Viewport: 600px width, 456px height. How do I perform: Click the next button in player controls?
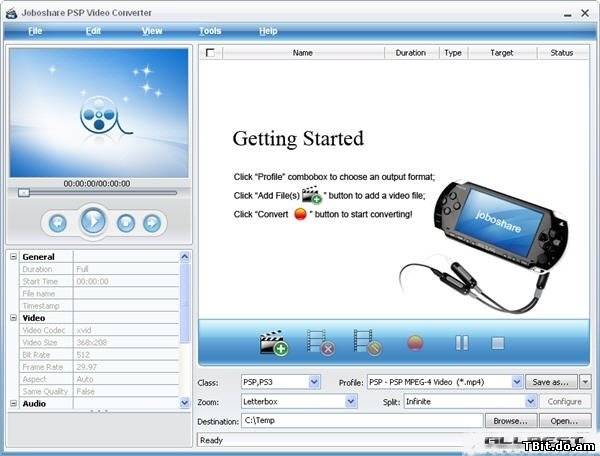point(152,223)
